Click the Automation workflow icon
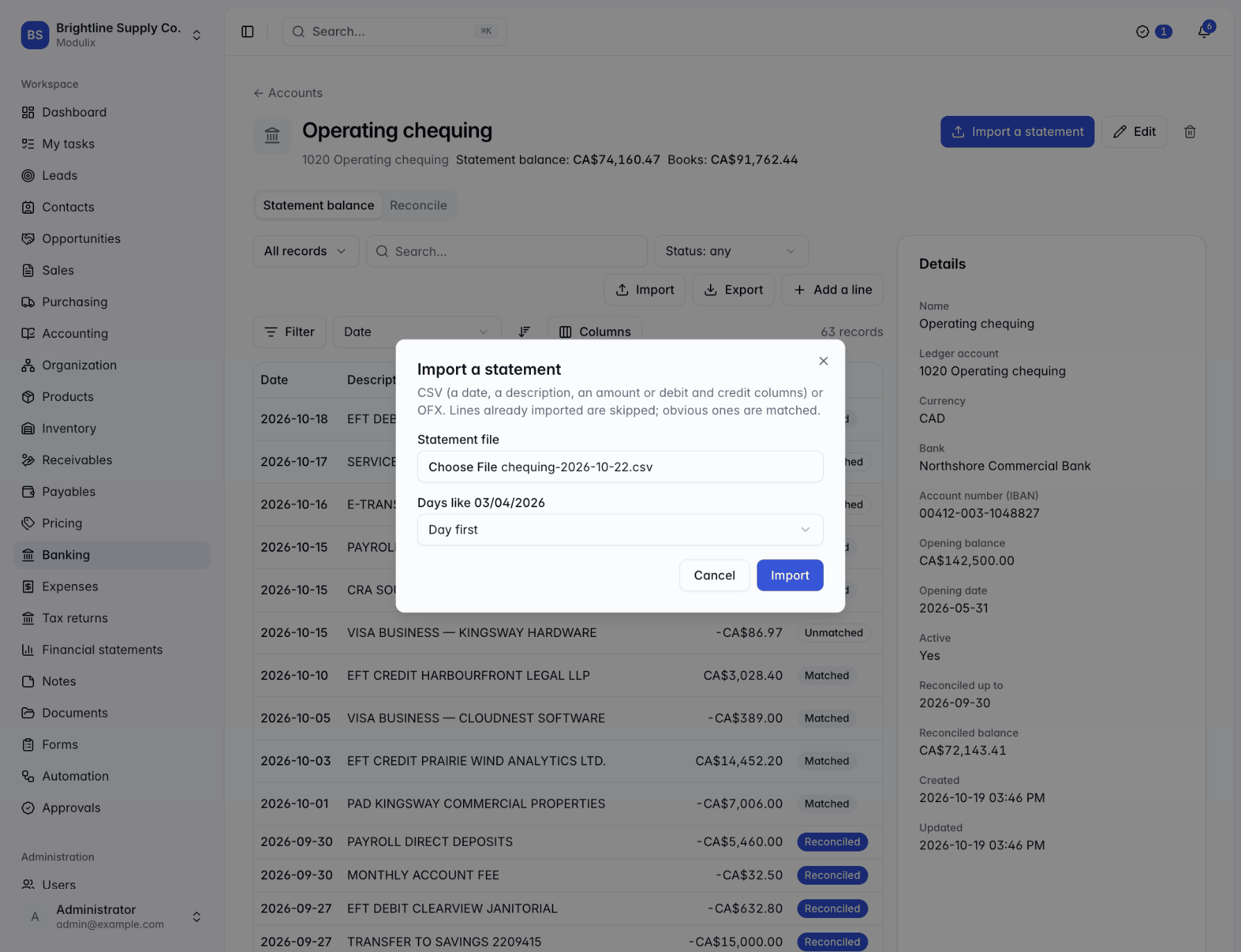Screen dimensions: 1241x952 pyautogui.click(x=28, y=776)
